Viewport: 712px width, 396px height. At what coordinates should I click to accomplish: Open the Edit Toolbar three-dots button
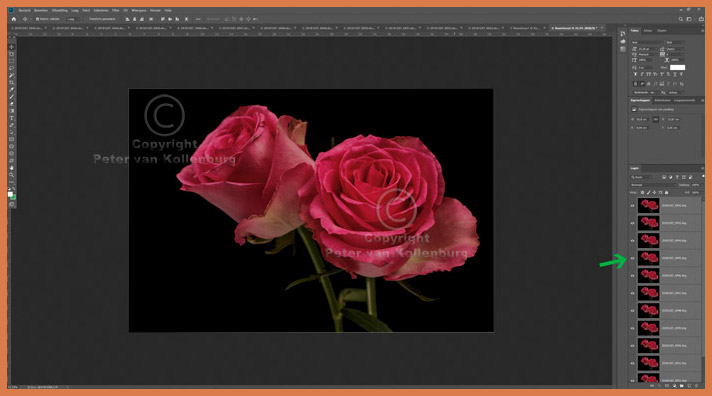(x=11, y=182)
